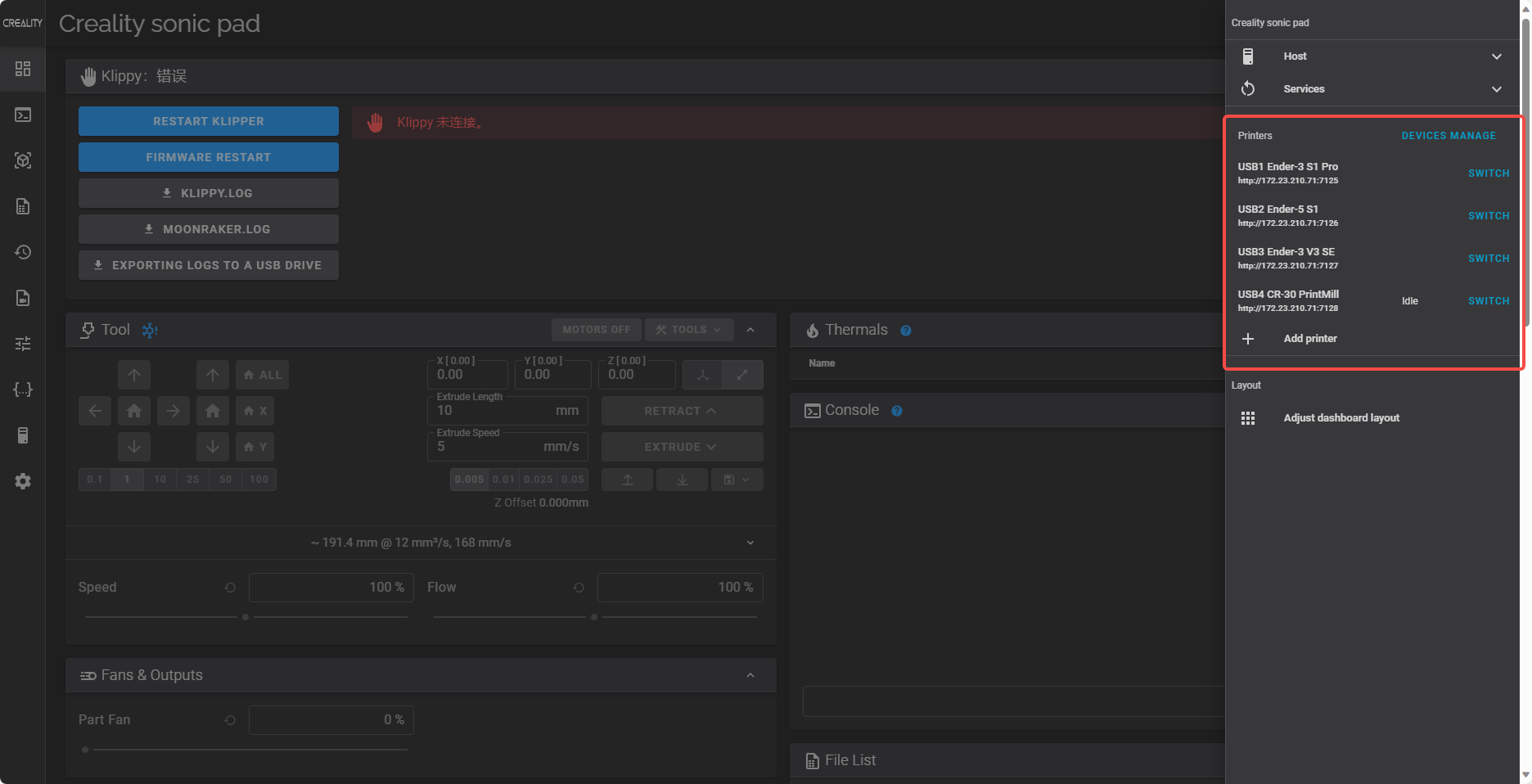Open the System sidebar icon
Screen dimensions: 1532x784
[23, 435]
